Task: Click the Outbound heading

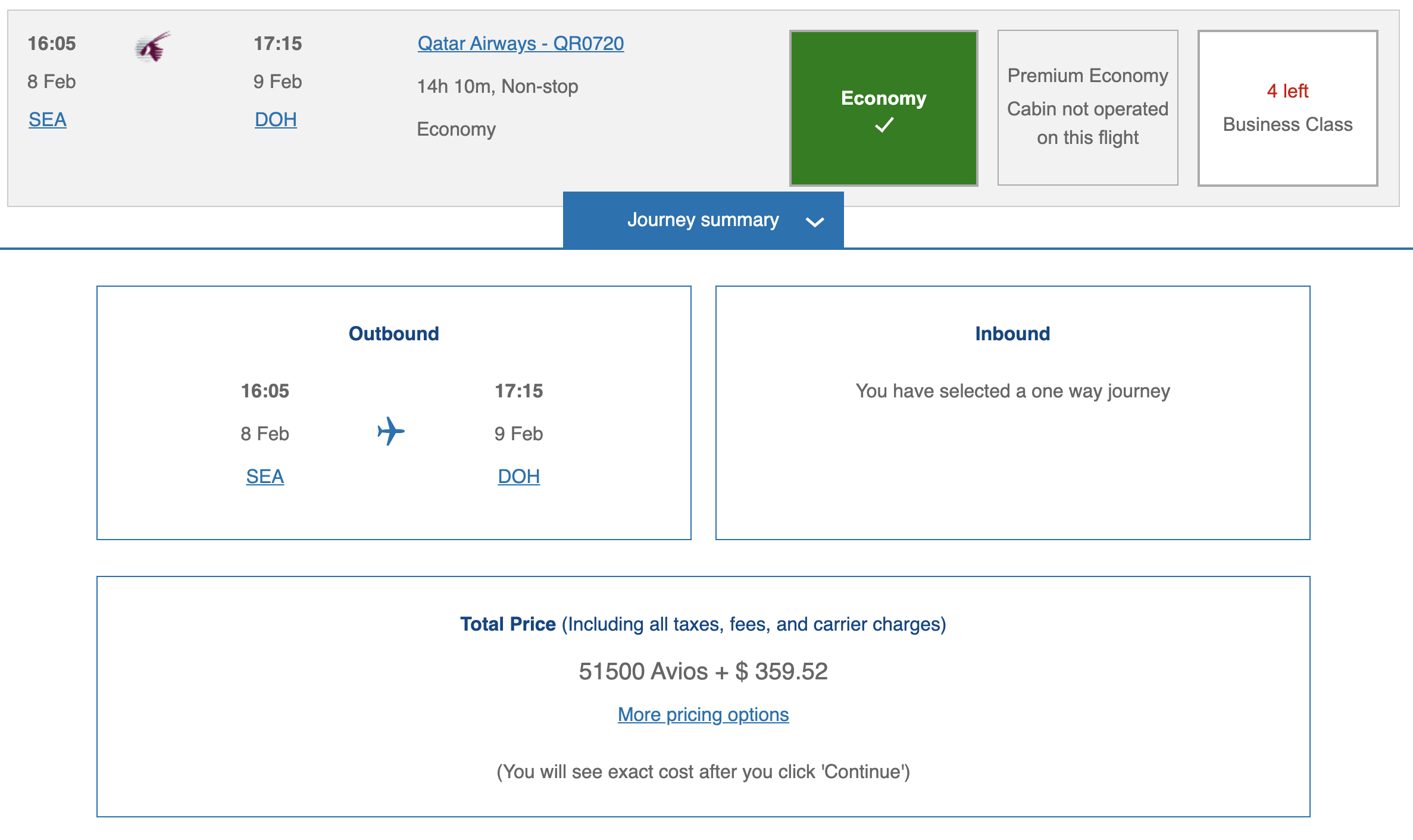Action: 393,334
